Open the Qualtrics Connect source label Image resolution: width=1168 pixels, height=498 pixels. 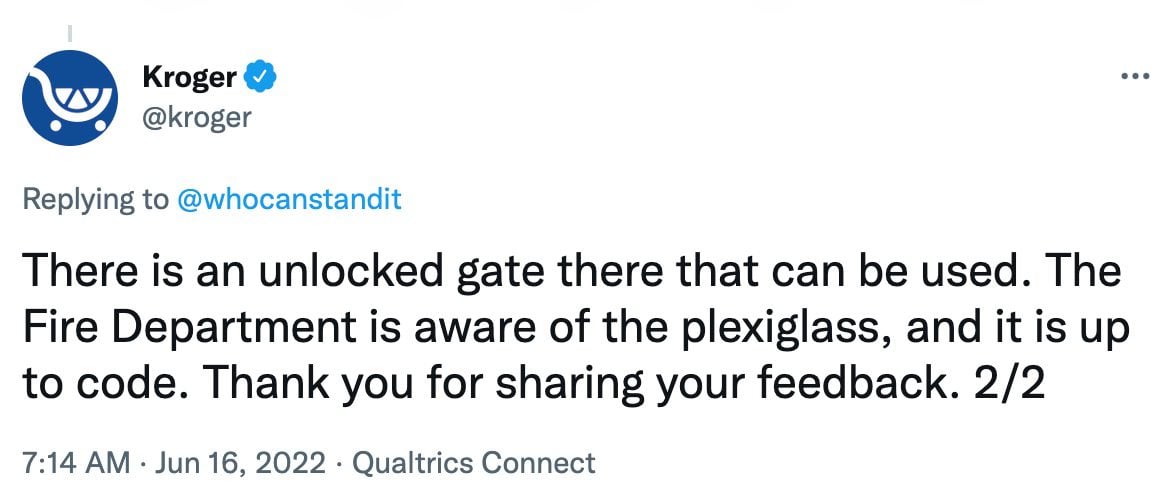coord(476,462)
